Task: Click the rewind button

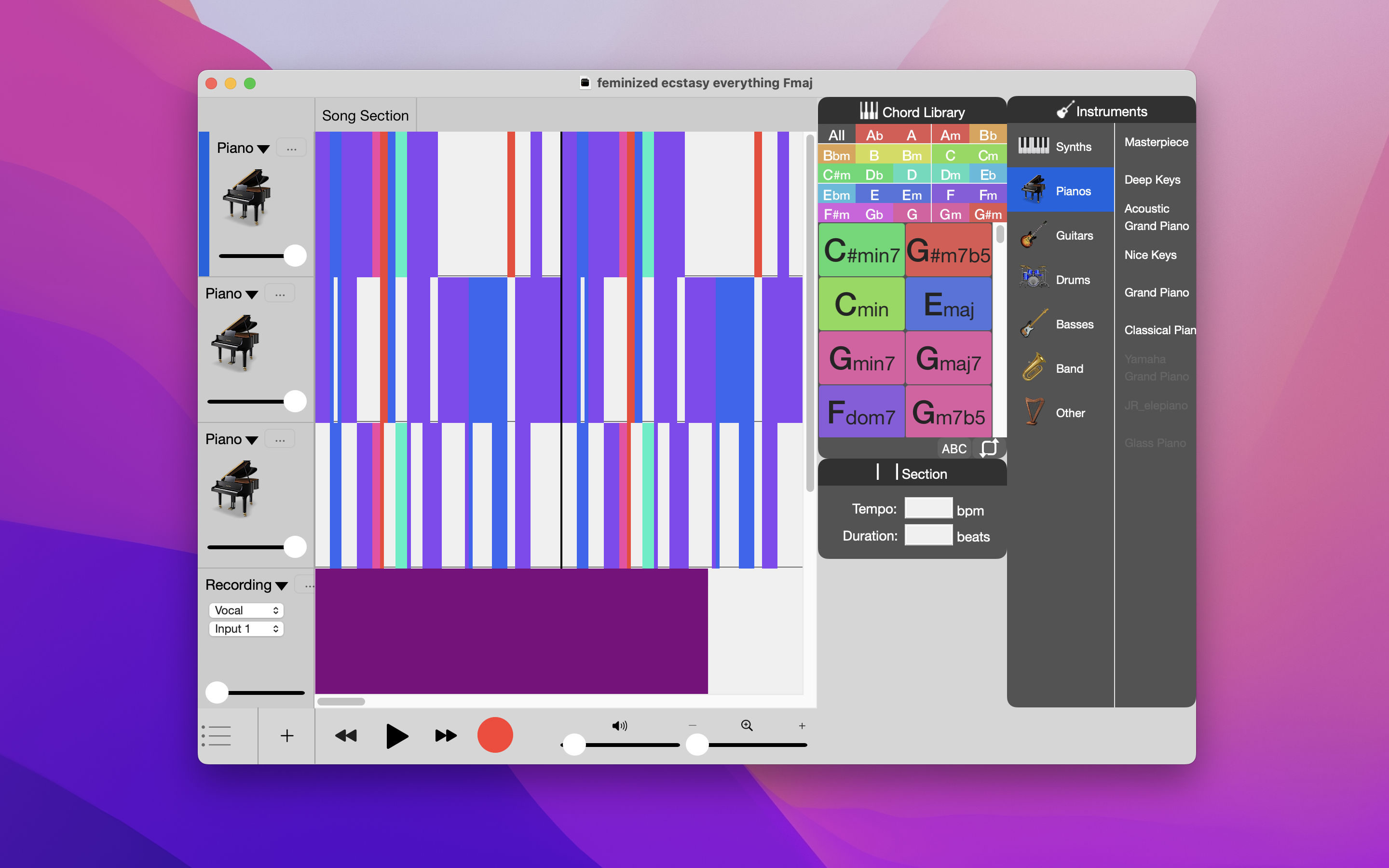Action: 346,735
